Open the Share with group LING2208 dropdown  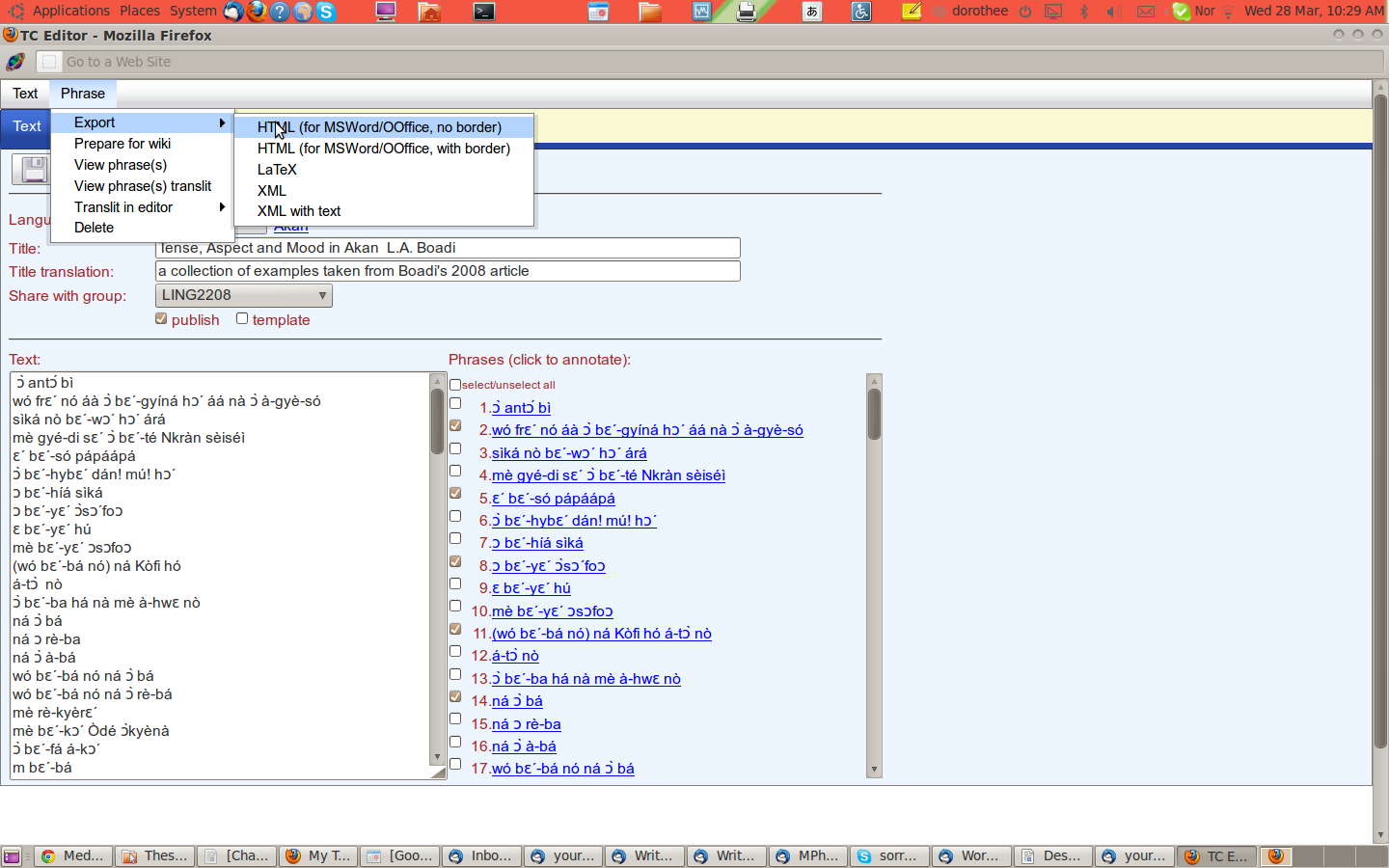pyautogui.click(x=243, y=295)
